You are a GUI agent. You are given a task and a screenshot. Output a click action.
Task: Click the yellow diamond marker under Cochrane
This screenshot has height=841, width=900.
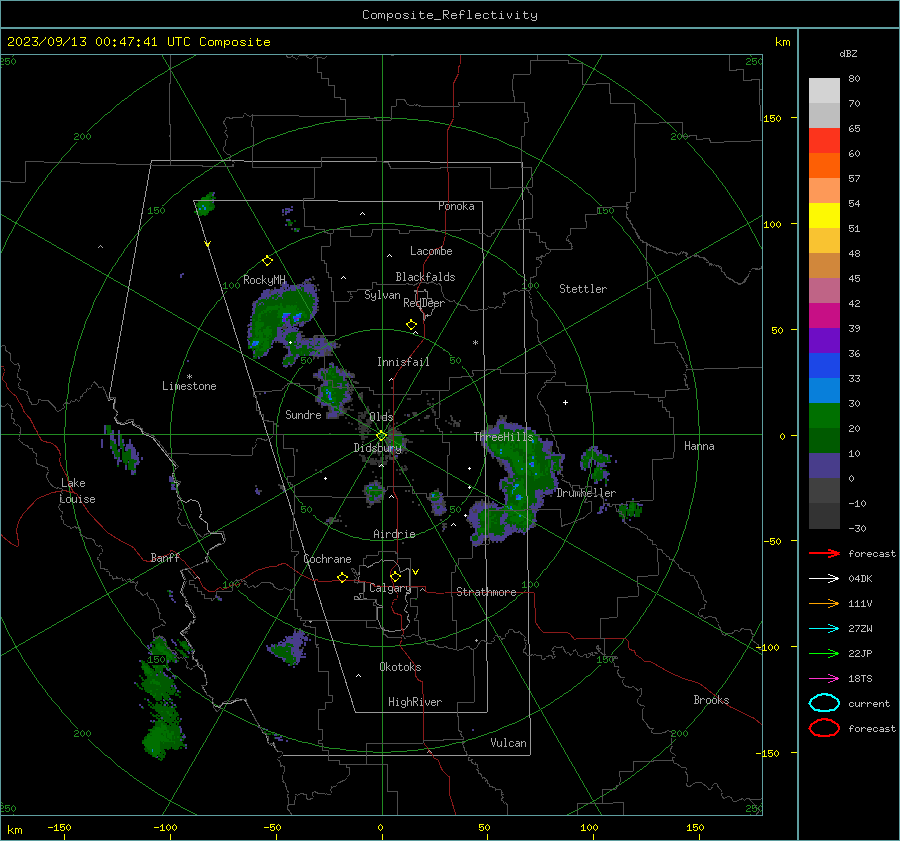(x=342, y=577)
